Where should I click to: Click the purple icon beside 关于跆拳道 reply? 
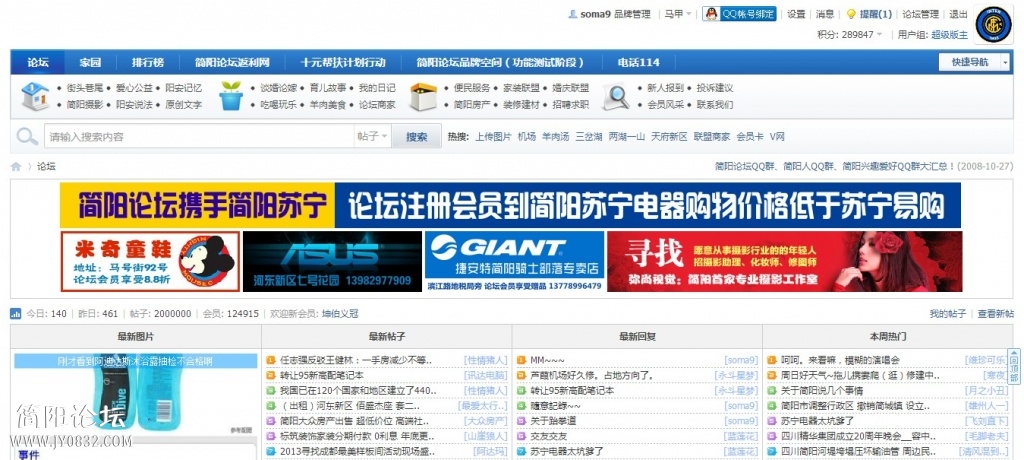pyautogui.click(x=521, y=421)
